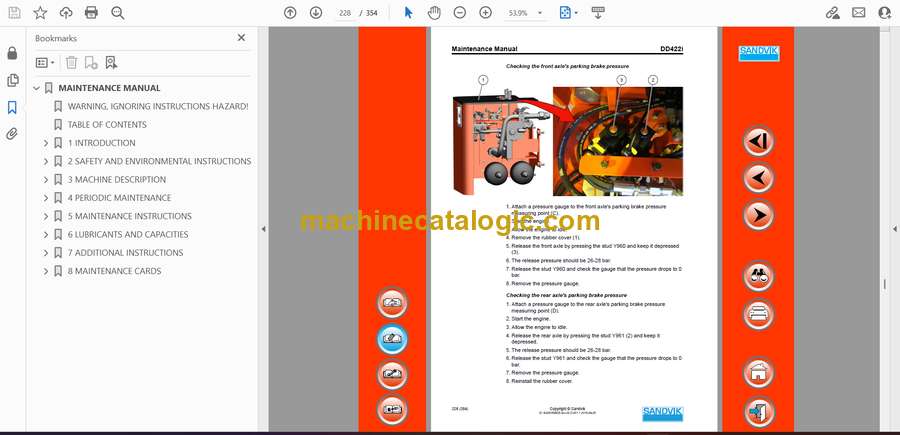This screenshot has width=900, height=435.
Task: Zoom in with the plus button
Action: [486, 13]
